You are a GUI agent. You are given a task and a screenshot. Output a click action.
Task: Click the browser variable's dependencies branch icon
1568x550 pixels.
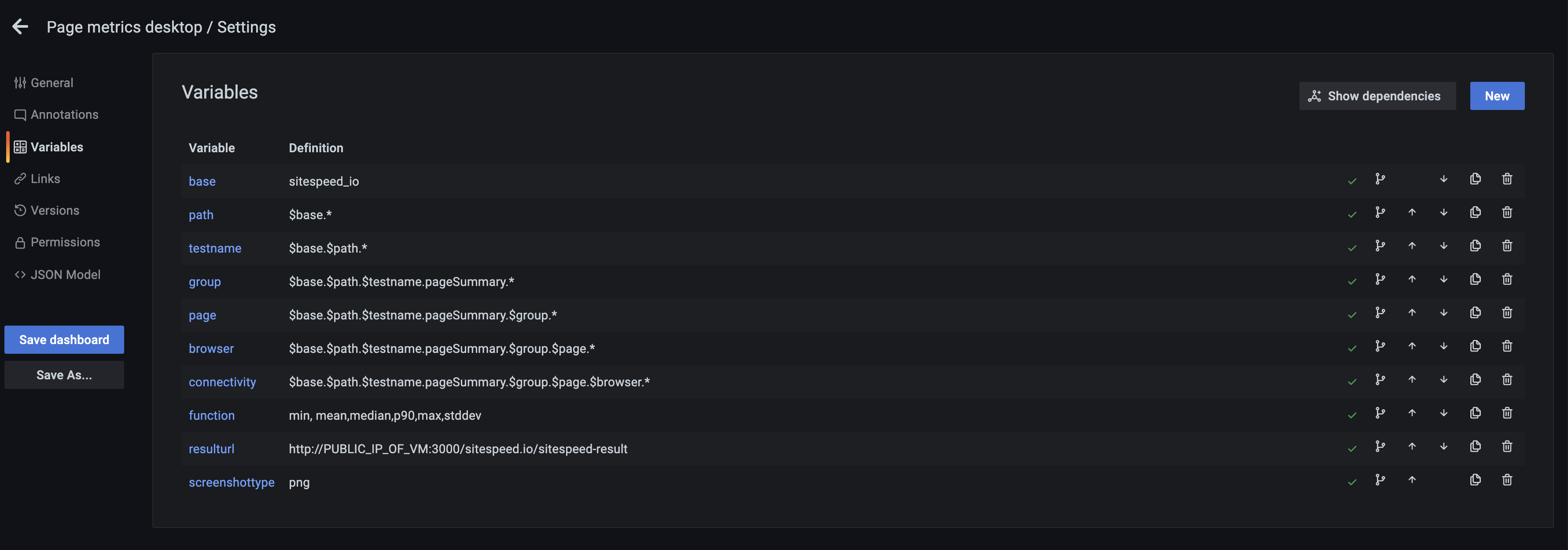pos(1380,346)
